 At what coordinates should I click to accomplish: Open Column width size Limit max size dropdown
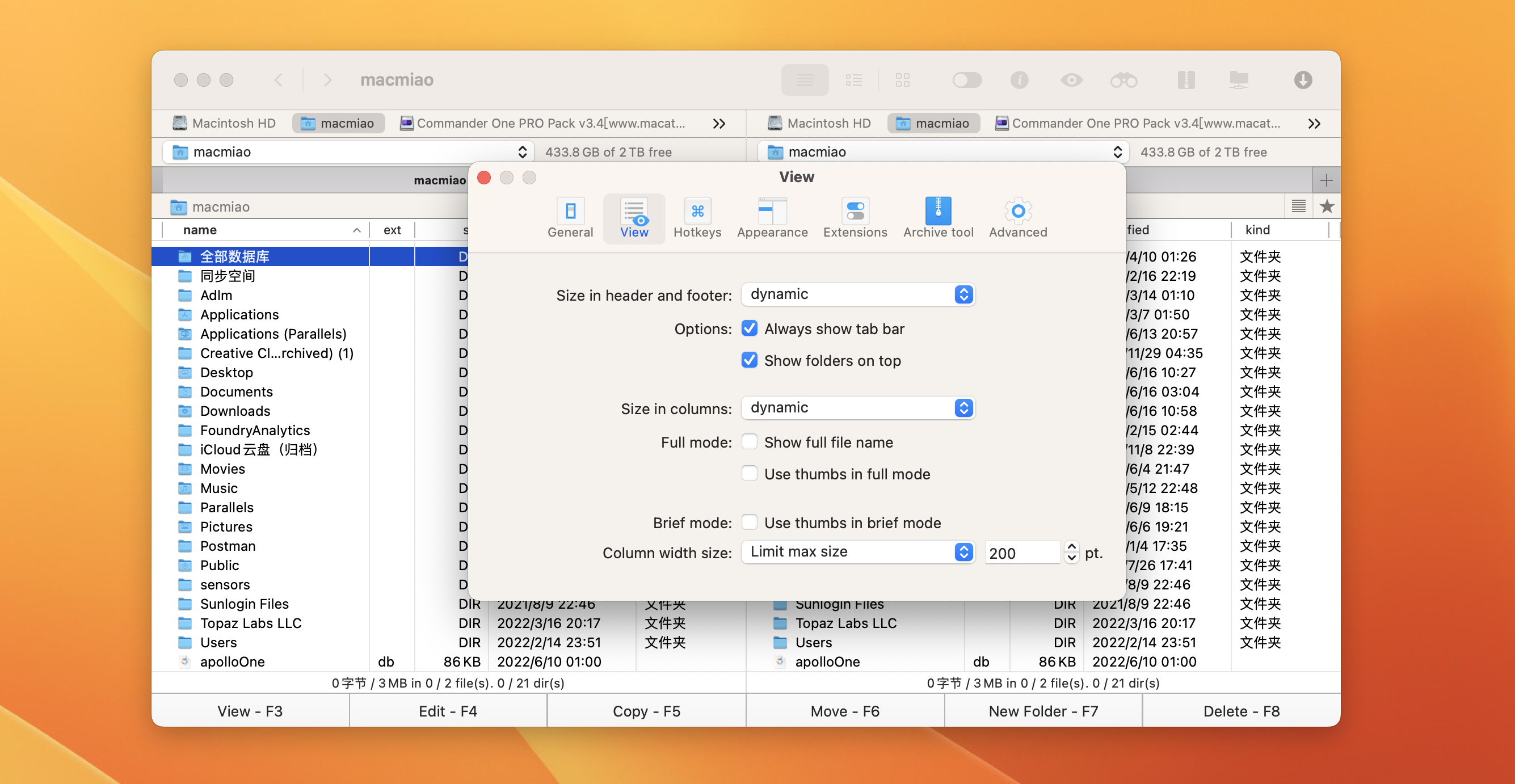point(857,553)
